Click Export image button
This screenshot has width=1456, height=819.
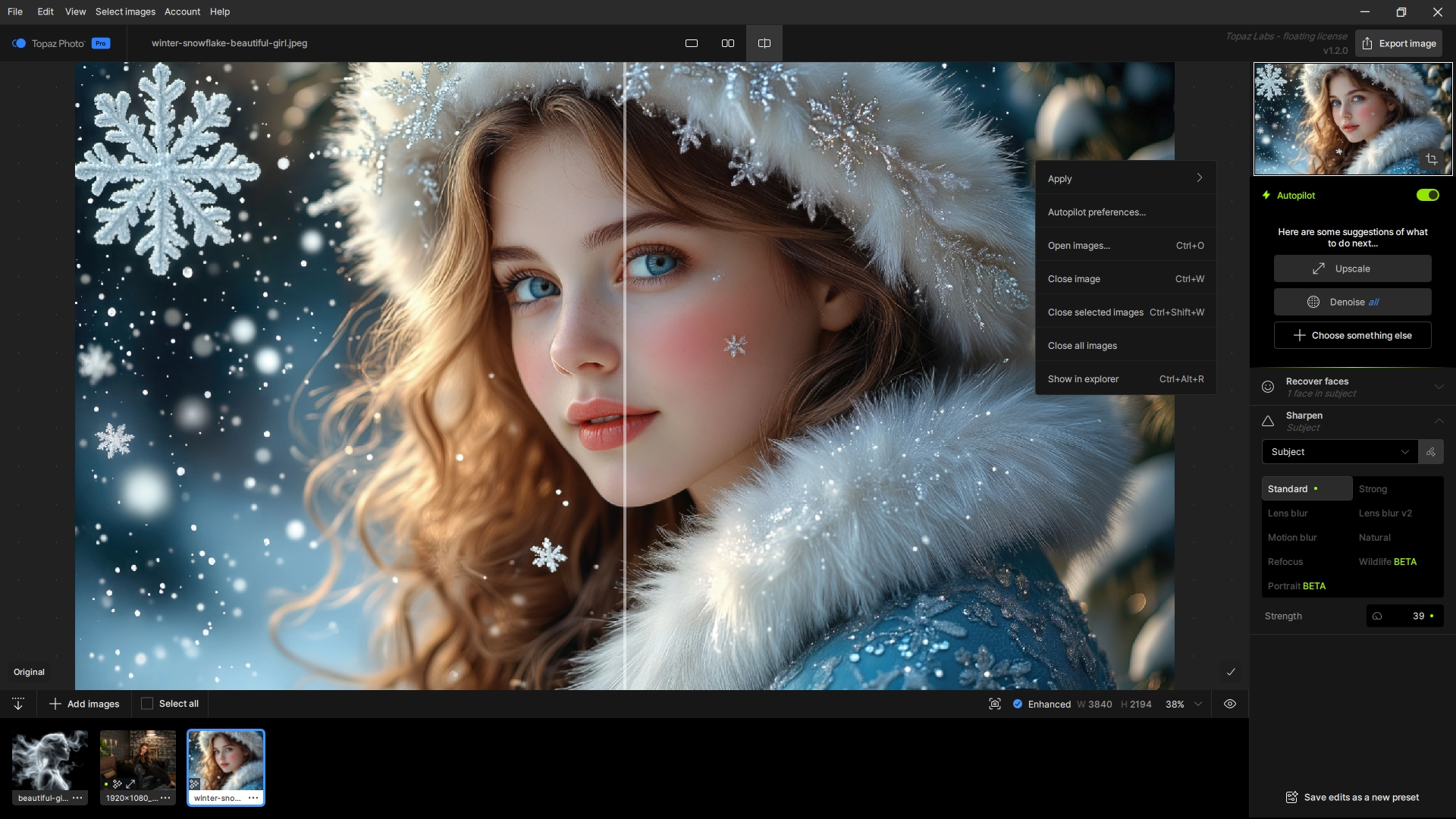[1399, 43]
